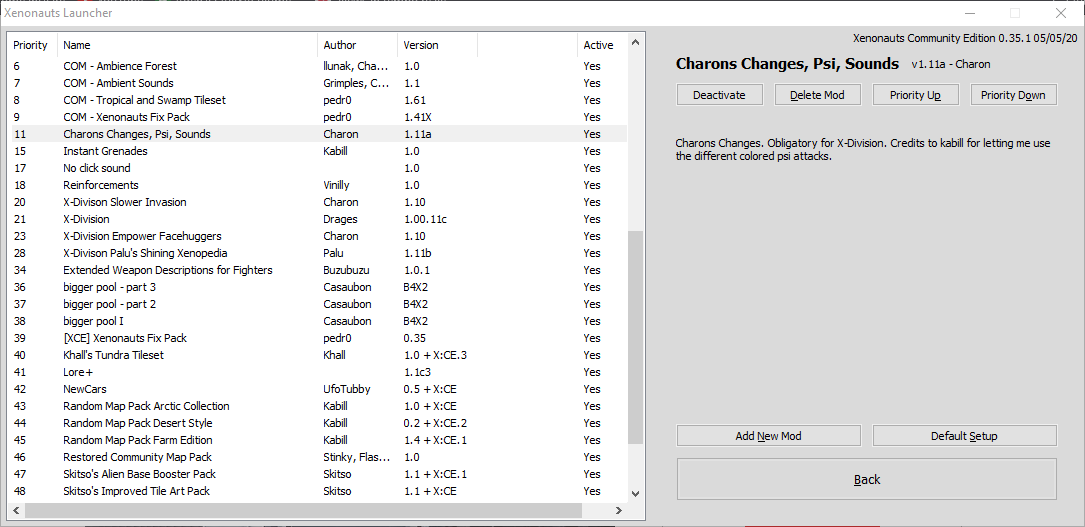The height and width of the screenshot is (527, 1085).
Task: Select bigger pool - part 2 row
Action: (318, 304)
